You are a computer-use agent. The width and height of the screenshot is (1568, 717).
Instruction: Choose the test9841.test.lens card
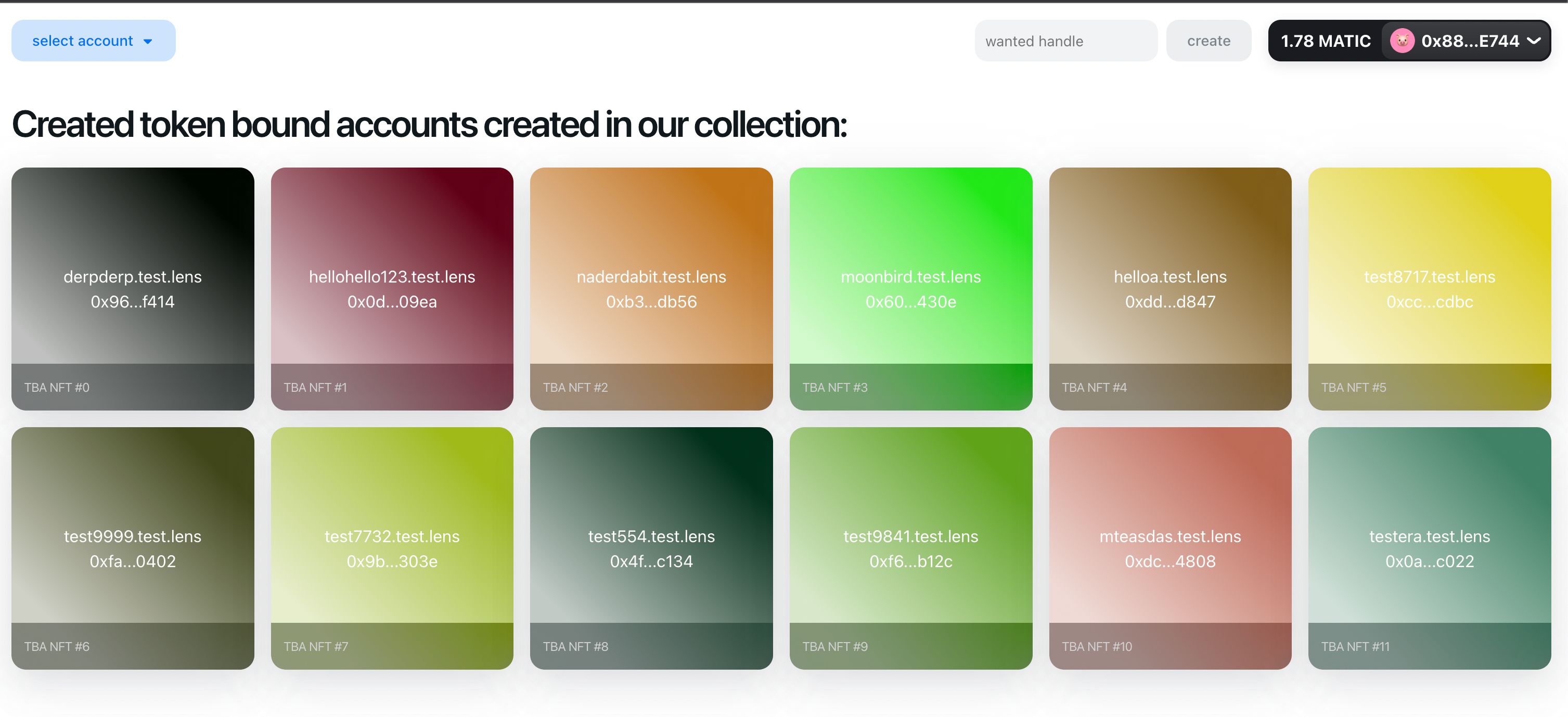[910, 548]
